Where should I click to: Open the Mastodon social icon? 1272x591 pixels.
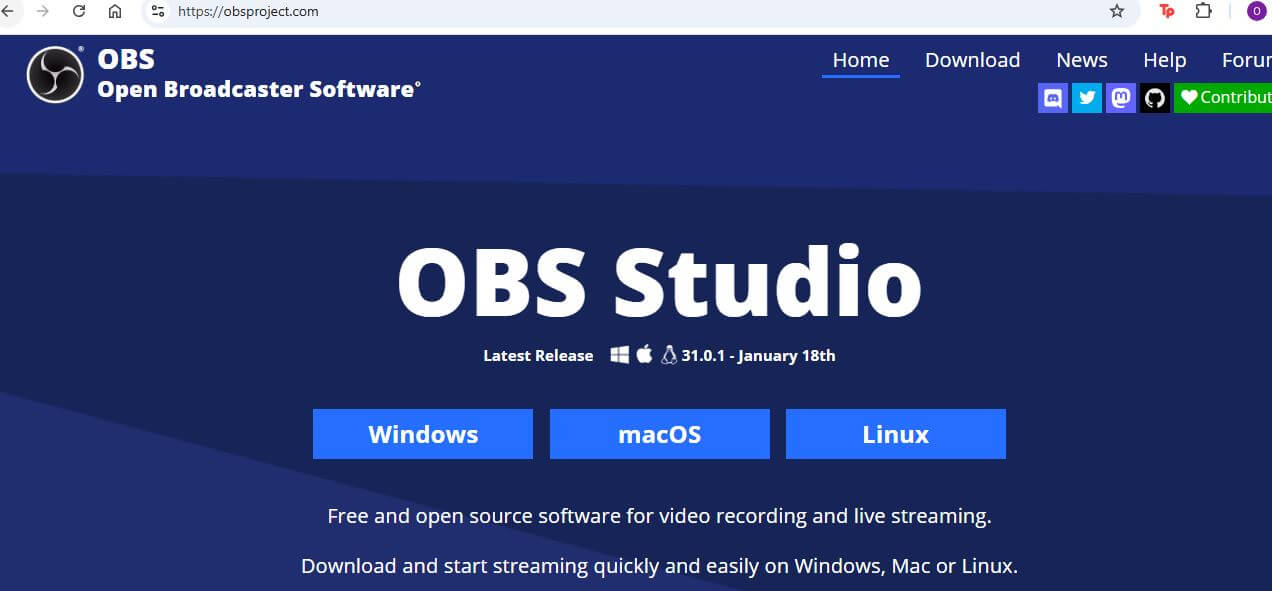[1121, 97]
